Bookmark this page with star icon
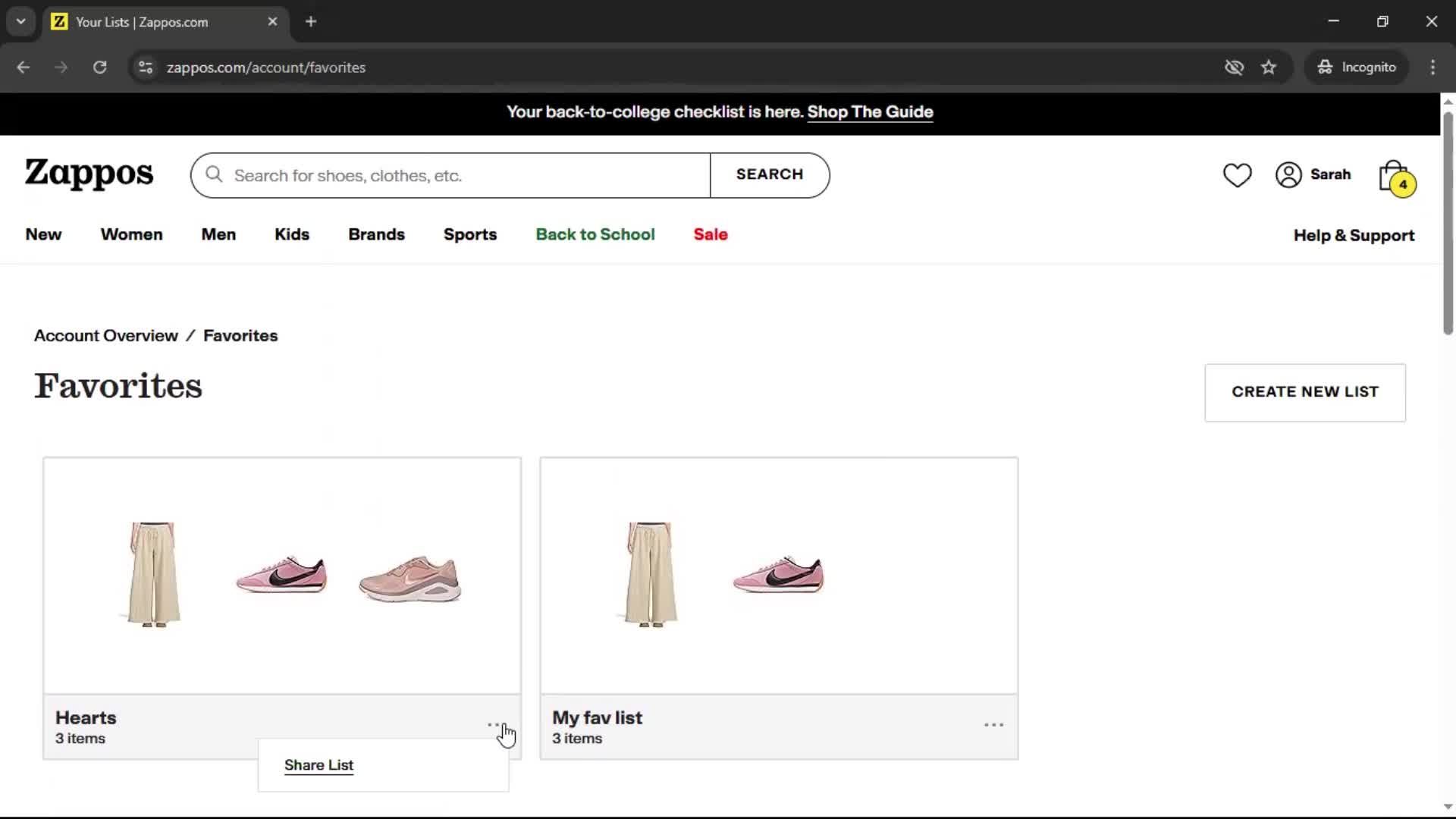 pyautogui.click(x=1269, y=67)
